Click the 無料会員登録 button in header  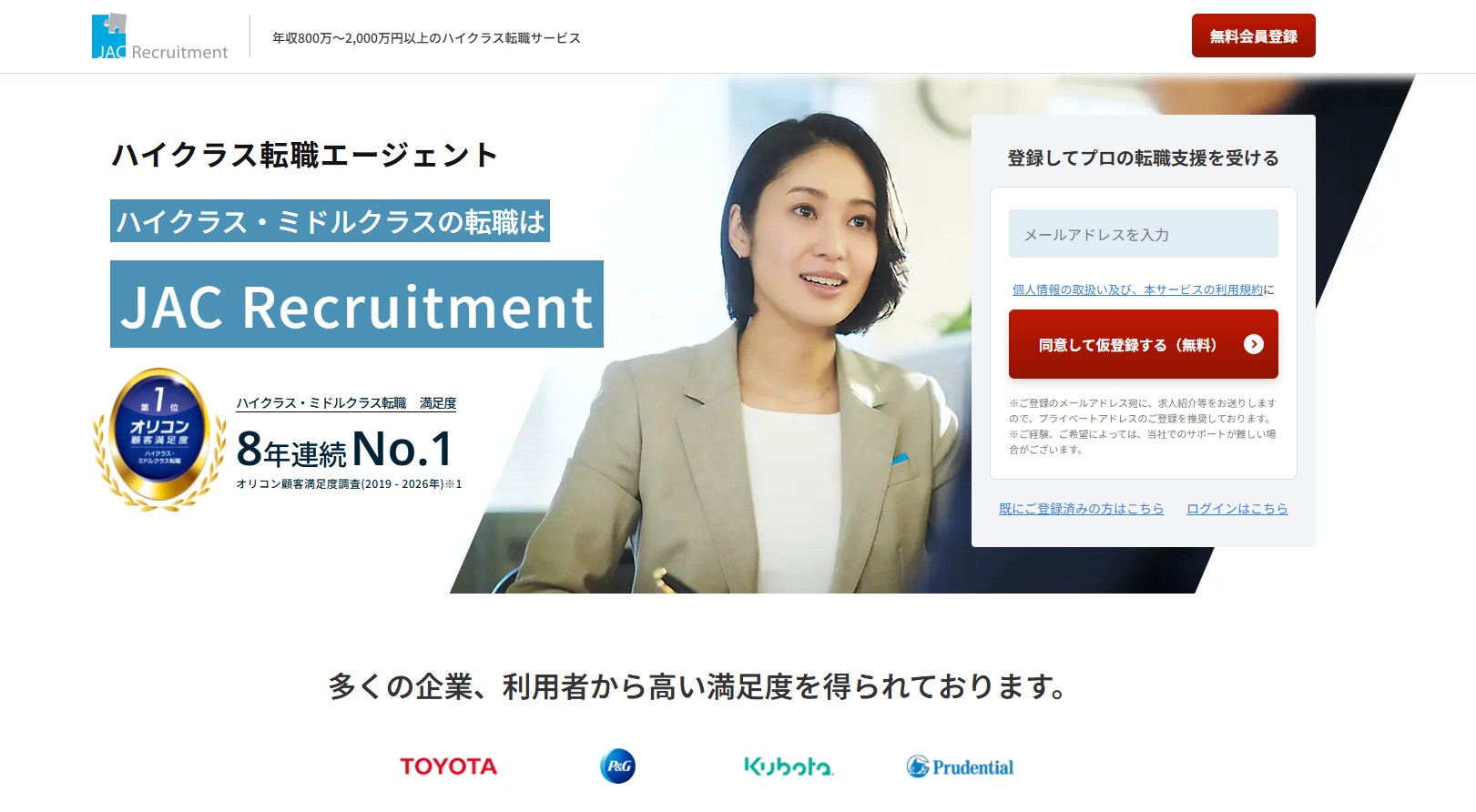pyautogui.click(x=1253, y=36)
